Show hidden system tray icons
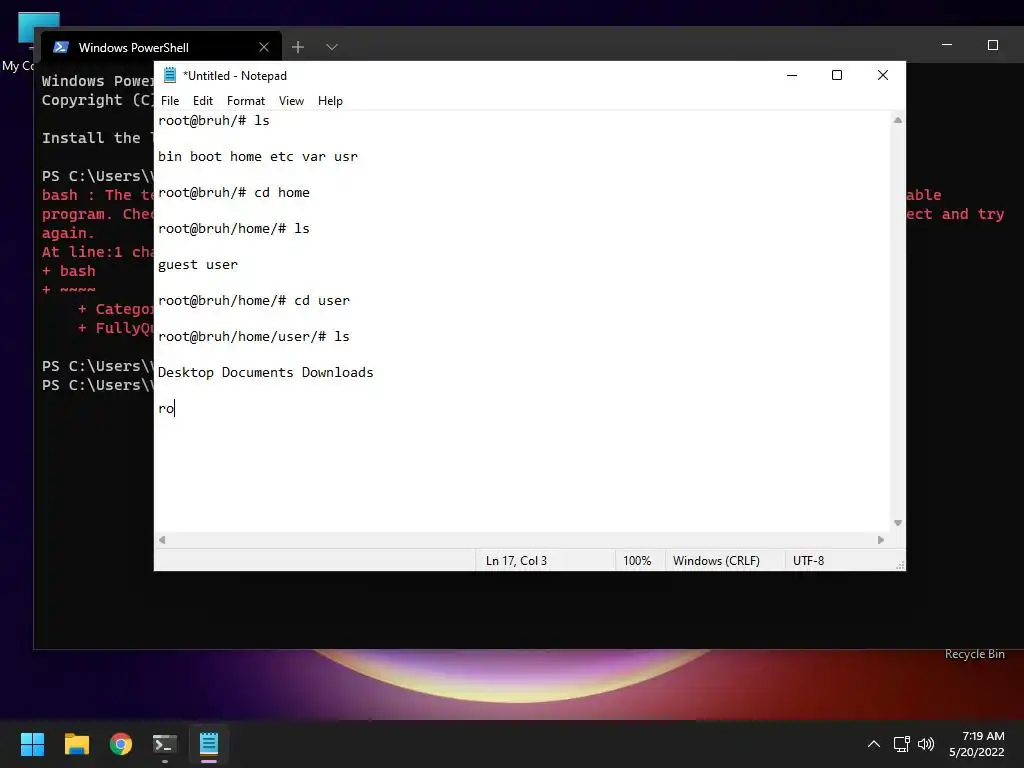Image resolution: width=1024 pixels, height=768 pixels. coord(873,744)
